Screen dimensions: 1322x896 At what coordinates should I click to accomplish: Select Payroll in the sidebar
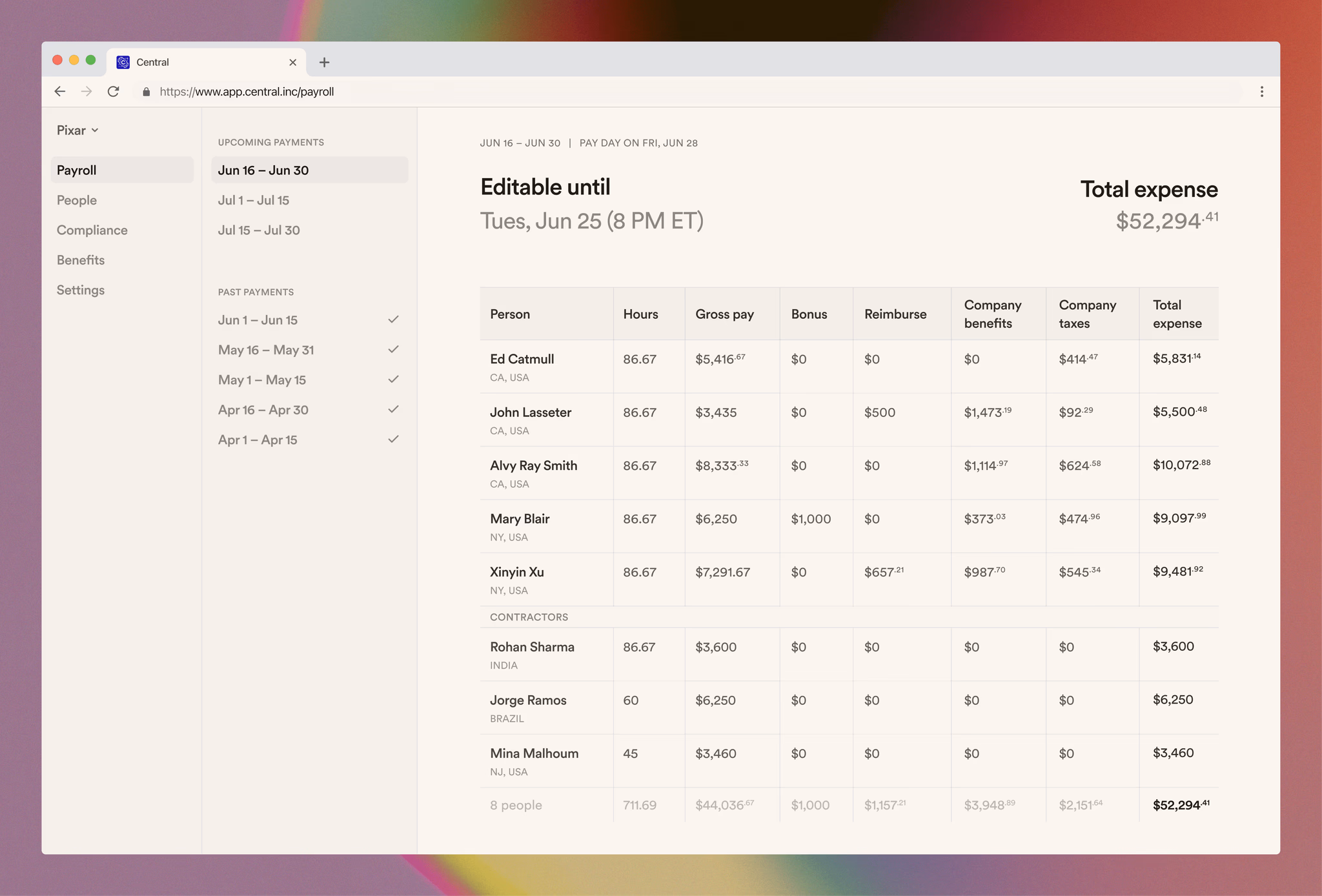tap(122, 170)
